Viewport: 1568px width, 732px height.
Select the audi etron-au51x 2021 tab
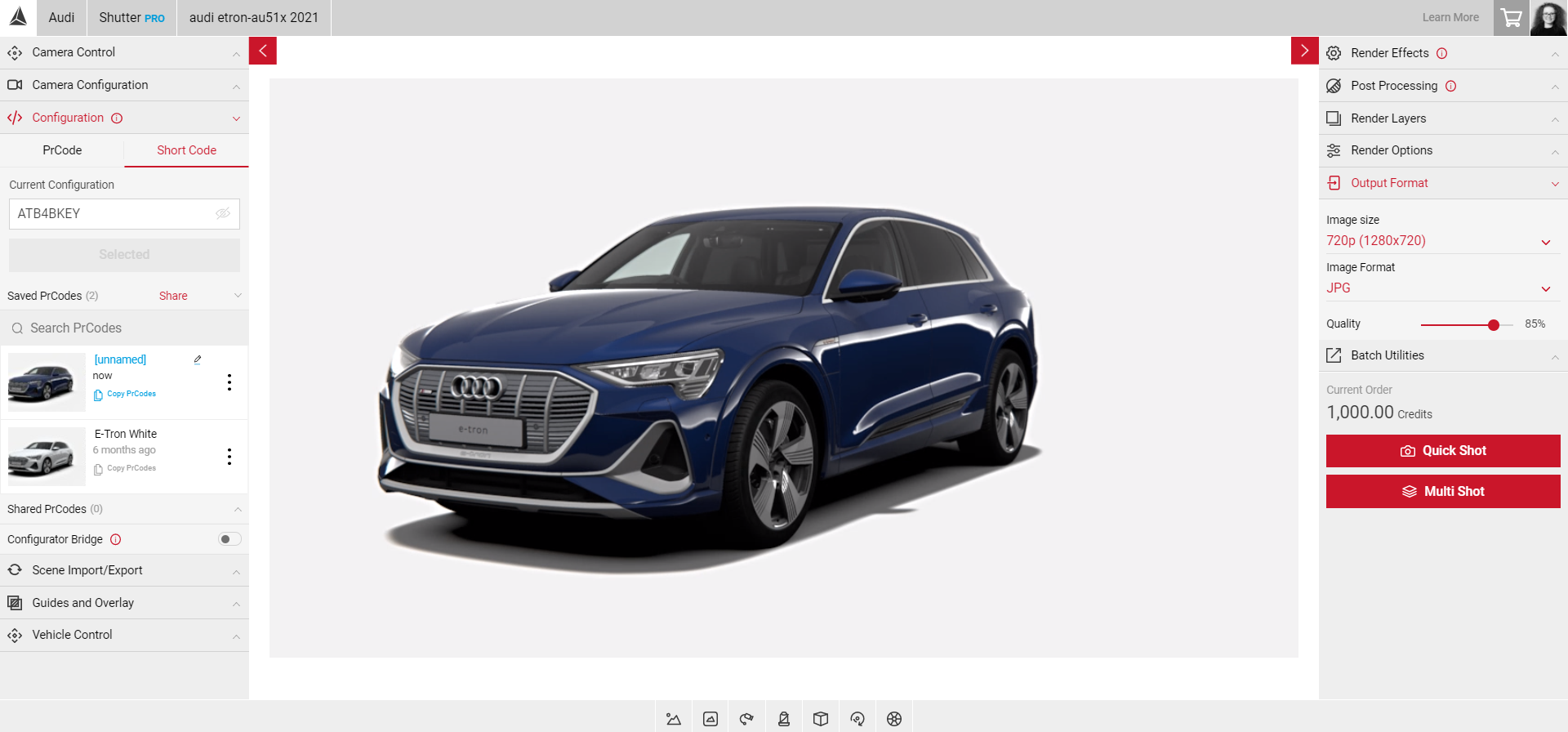click(254, 17)
